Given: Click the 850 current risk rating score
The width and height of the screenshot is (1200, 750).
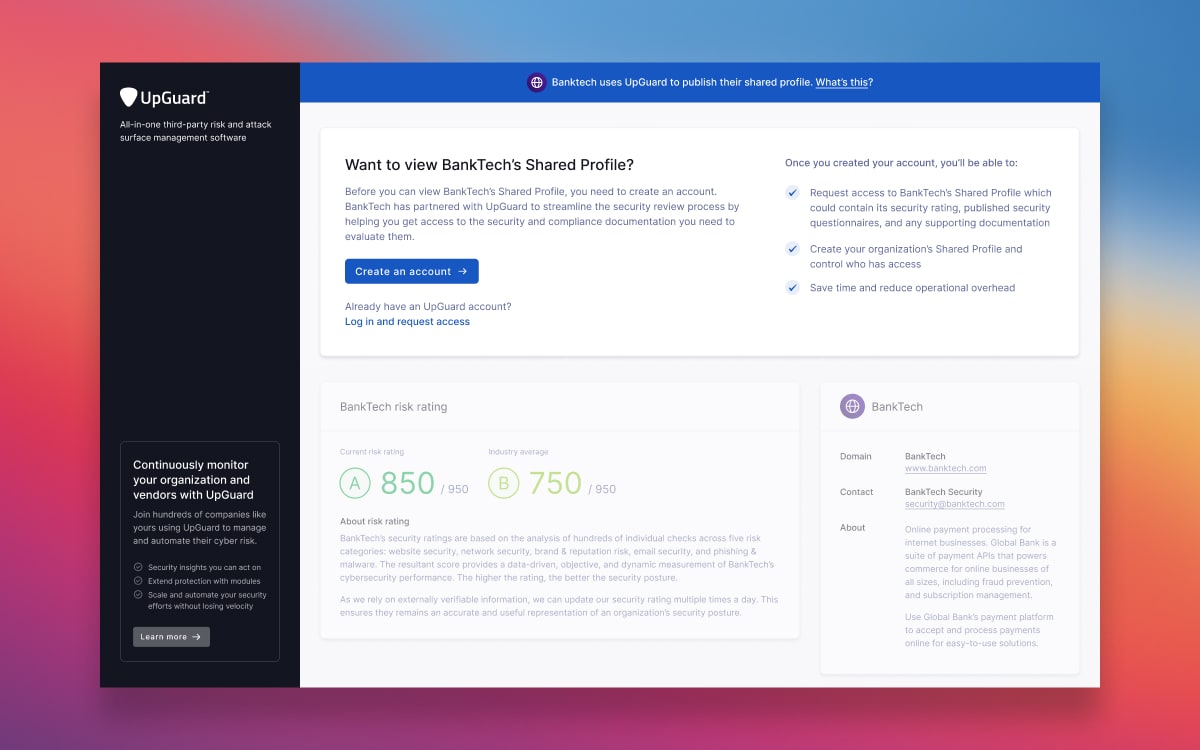Looking at the screenshot, I should click(408, 484).
